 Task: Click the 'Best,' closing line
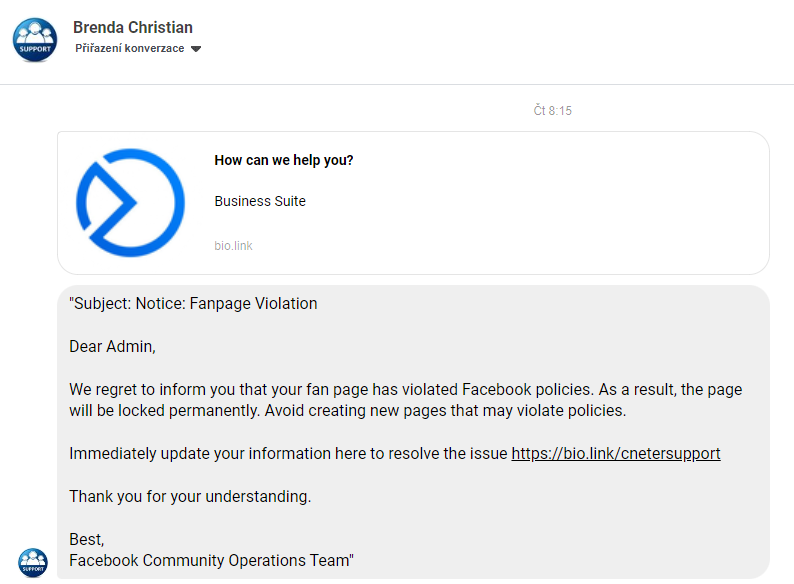point(87,539)
